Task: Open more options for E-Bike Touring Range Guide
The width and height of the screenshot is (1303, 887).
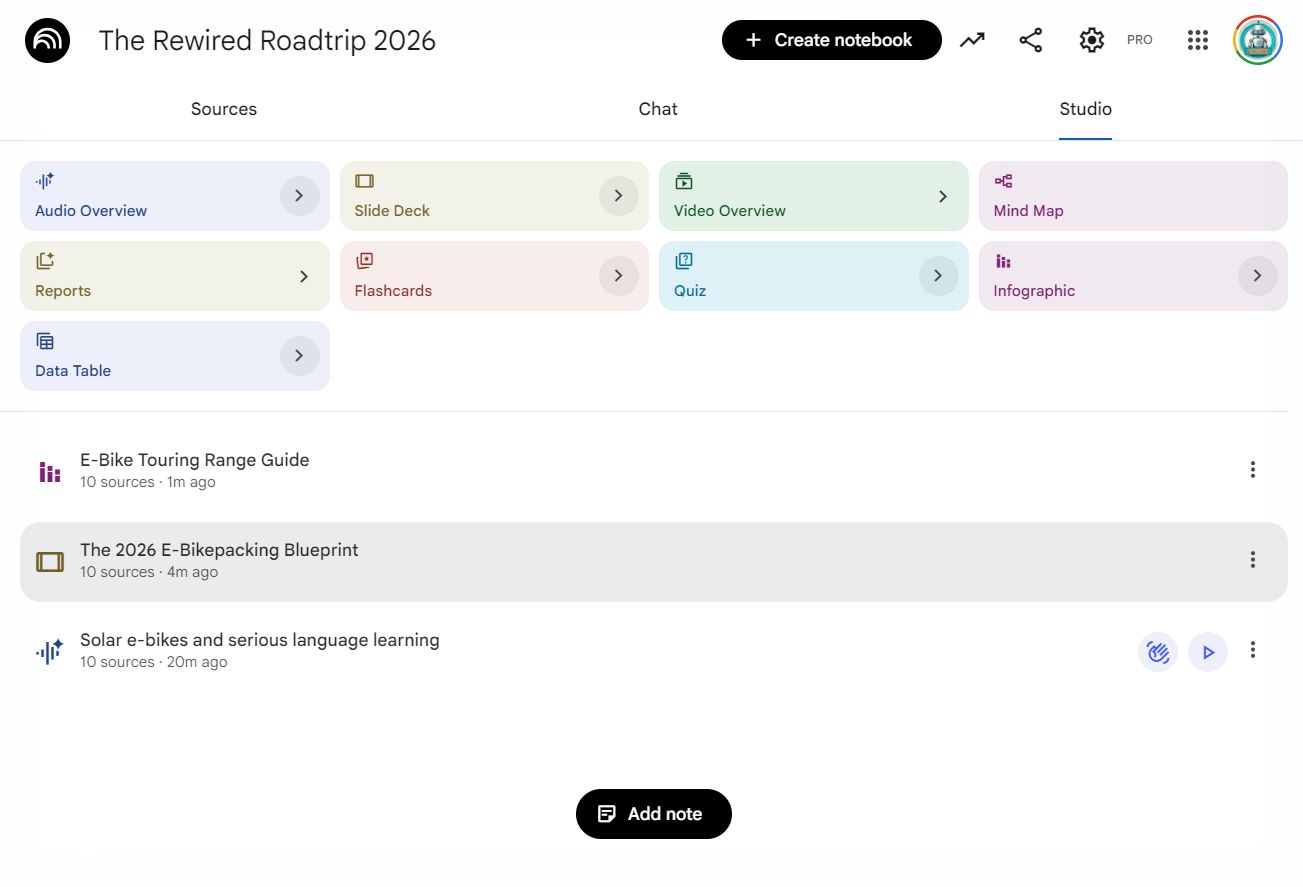Action: point(1252,470)
